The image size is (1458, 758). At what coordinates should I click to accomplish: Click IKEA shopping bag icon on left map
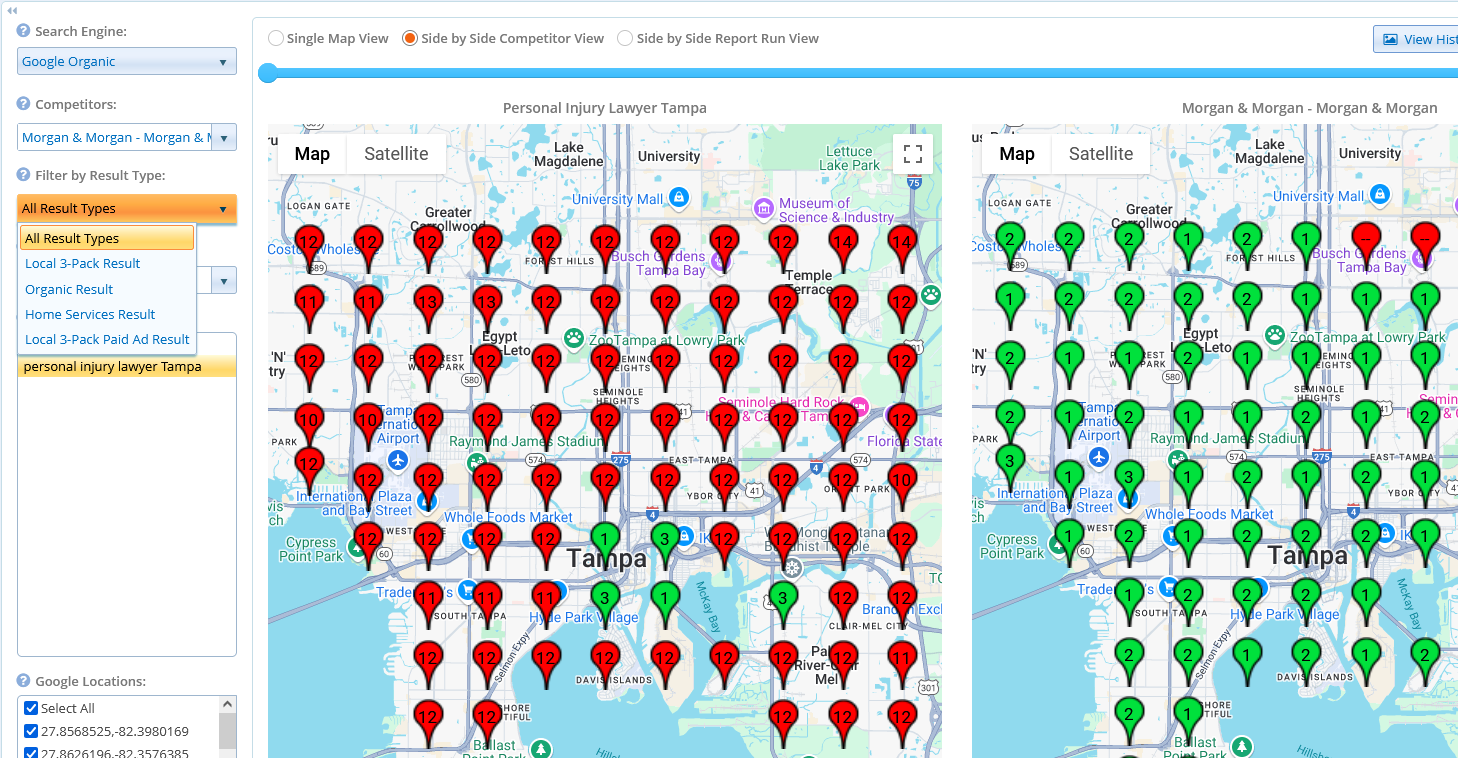pos(686,536)
